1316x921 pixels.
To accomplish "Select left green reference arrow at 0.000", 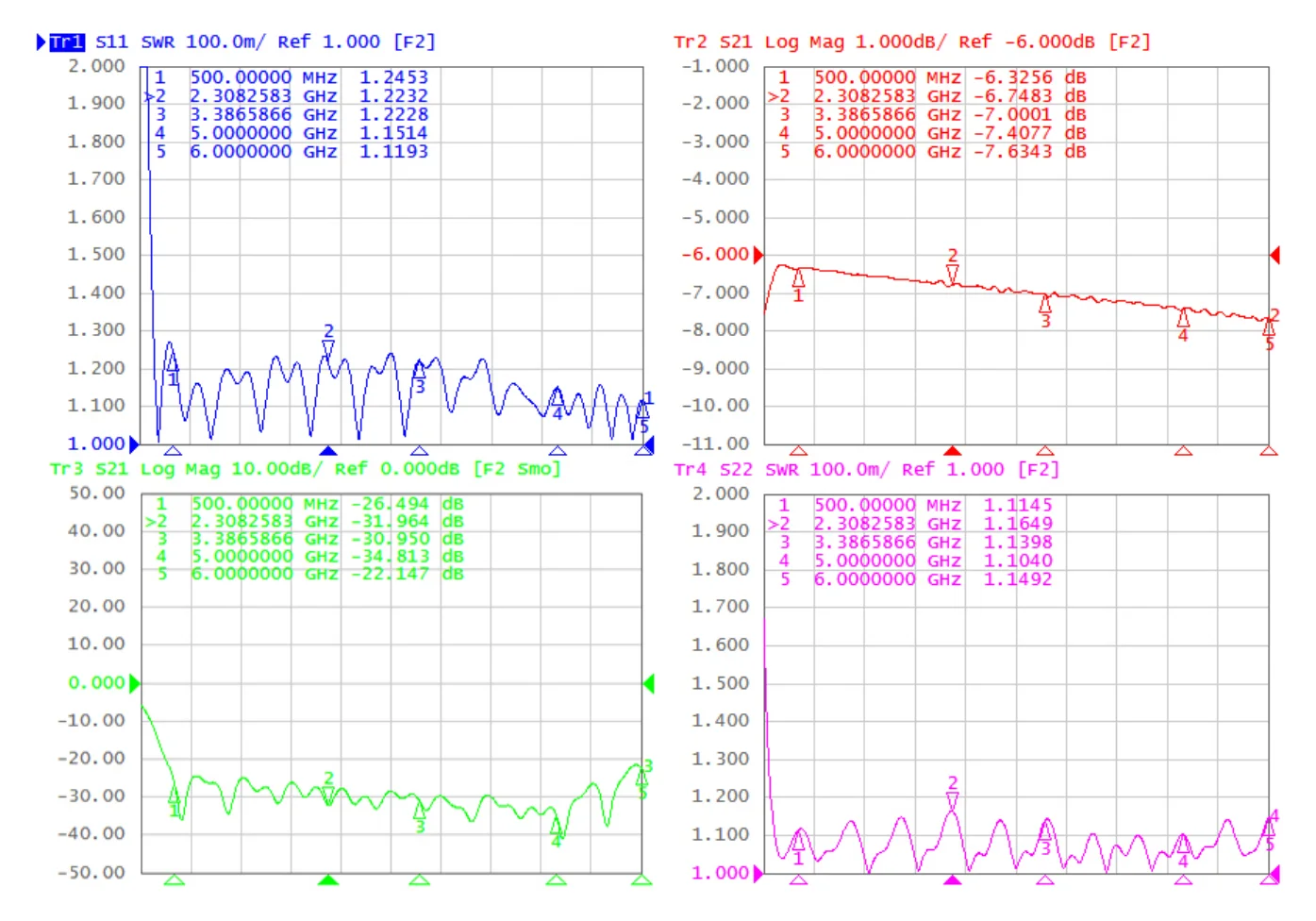I will (134, 683).
